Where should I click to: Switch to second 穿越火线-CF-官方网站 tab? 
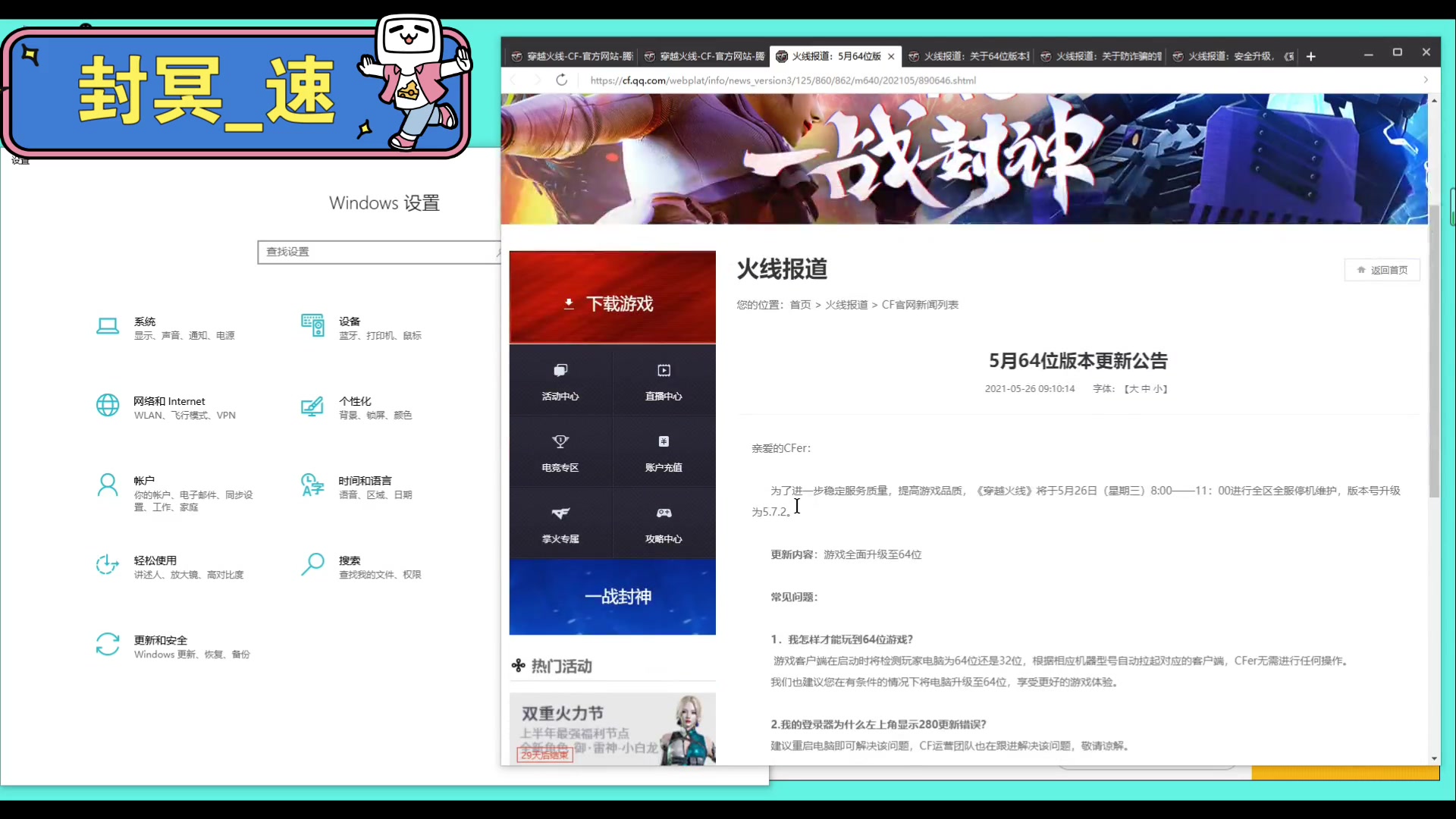704,56
